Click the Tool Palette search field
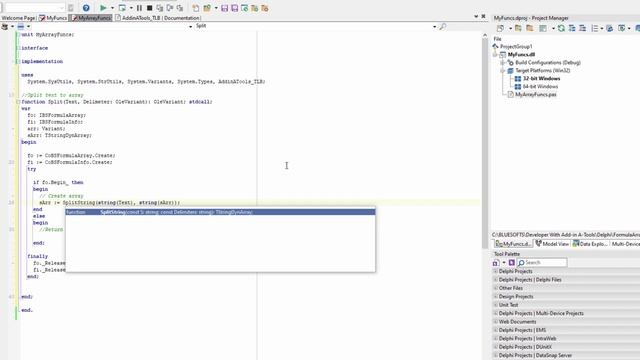Image resolution: width=640 pixels, height=360 pixels. click(x=542, y=262)
